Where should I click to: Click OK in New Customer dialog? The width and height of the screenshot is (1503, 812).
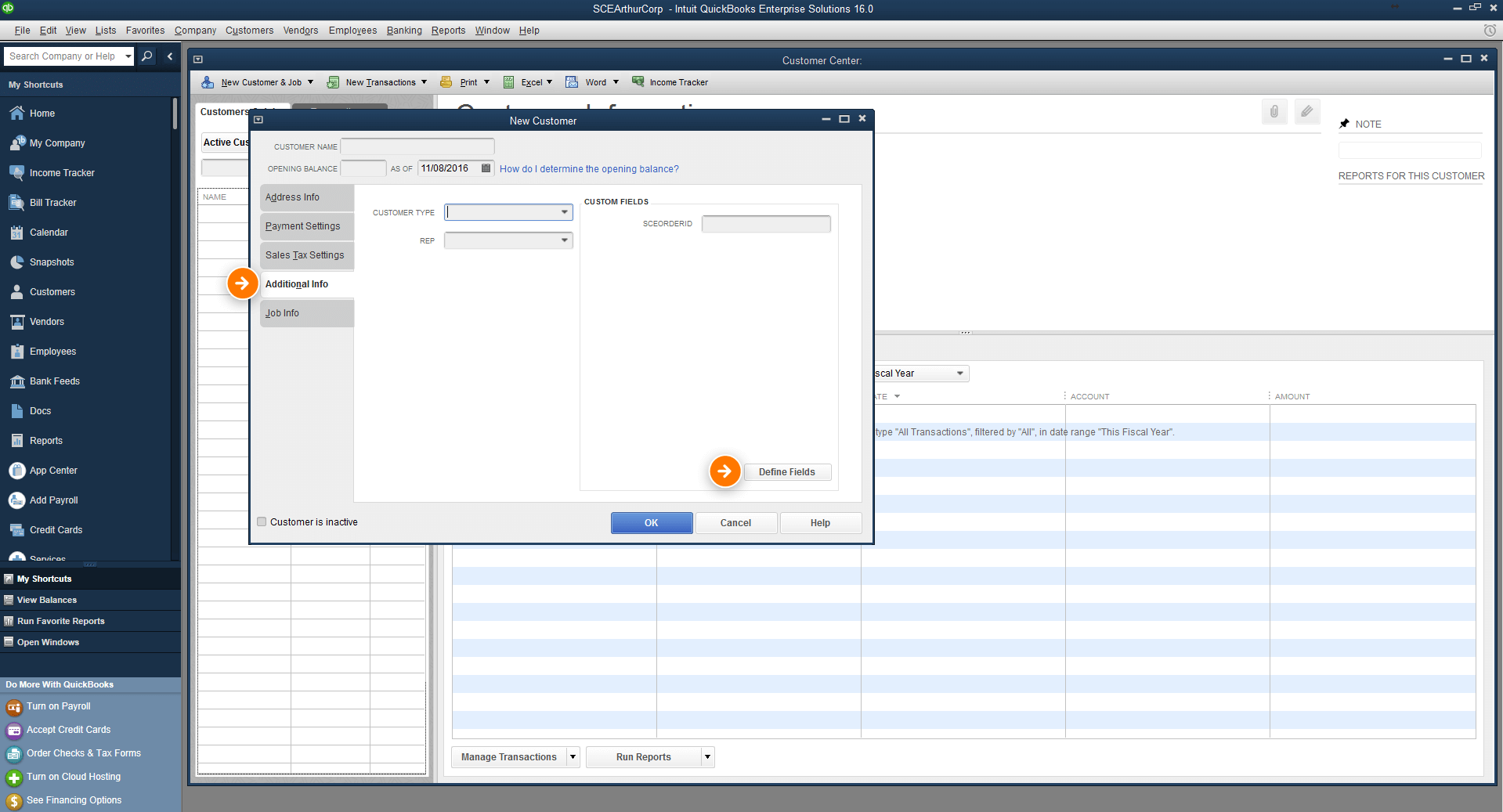[x=652, y=523]
